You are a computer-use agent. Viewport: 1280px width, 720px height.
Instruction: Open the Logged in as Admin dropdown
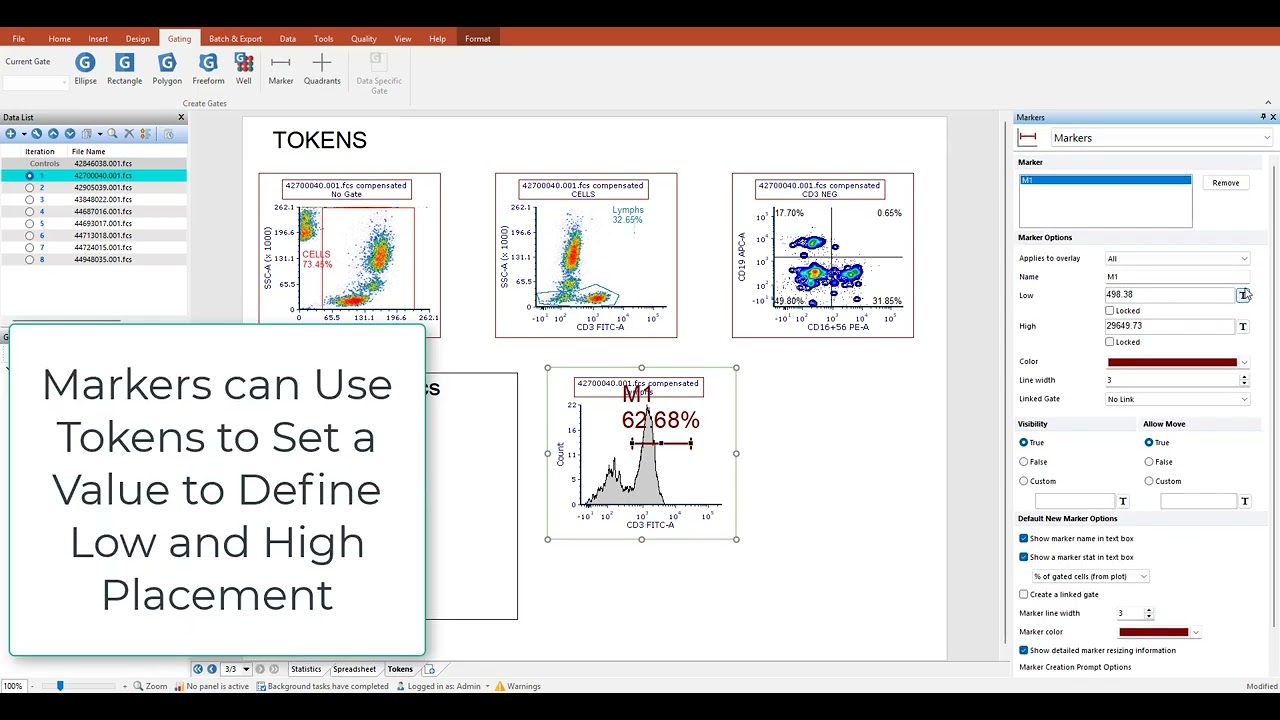(489, 687)
